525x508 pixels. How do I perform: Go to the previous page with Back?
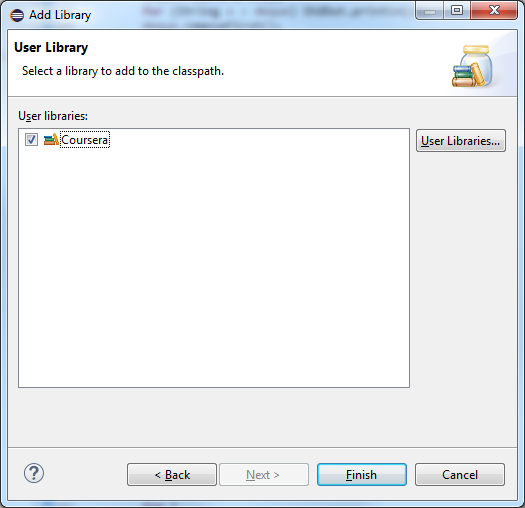tap(172, 475)
